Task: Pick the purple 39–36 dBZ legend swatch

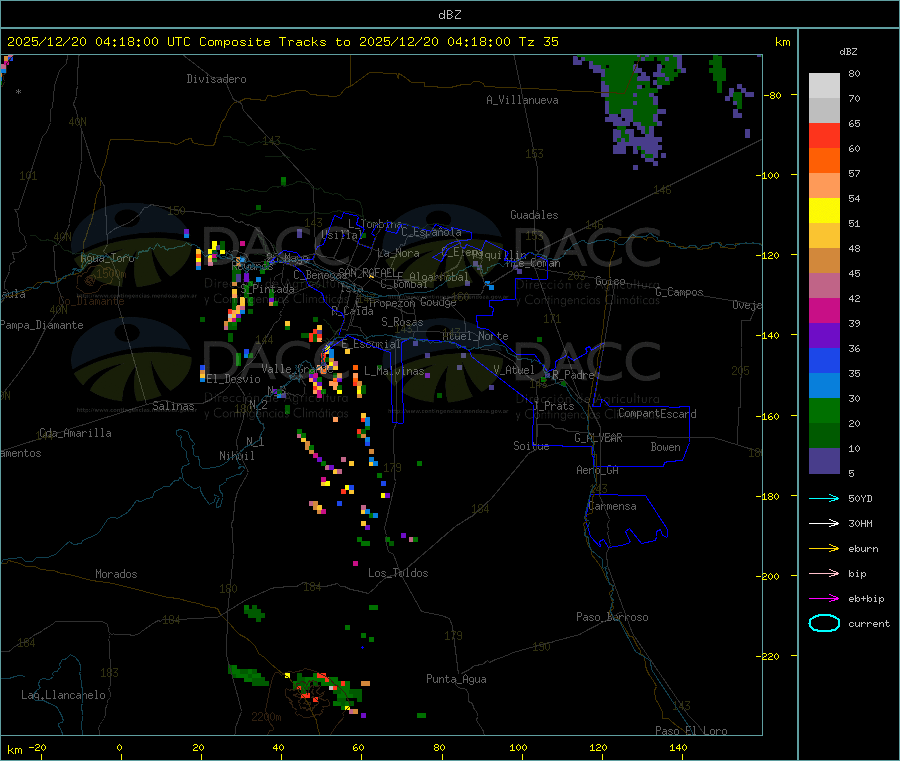Action: click(x=824, y=336)
